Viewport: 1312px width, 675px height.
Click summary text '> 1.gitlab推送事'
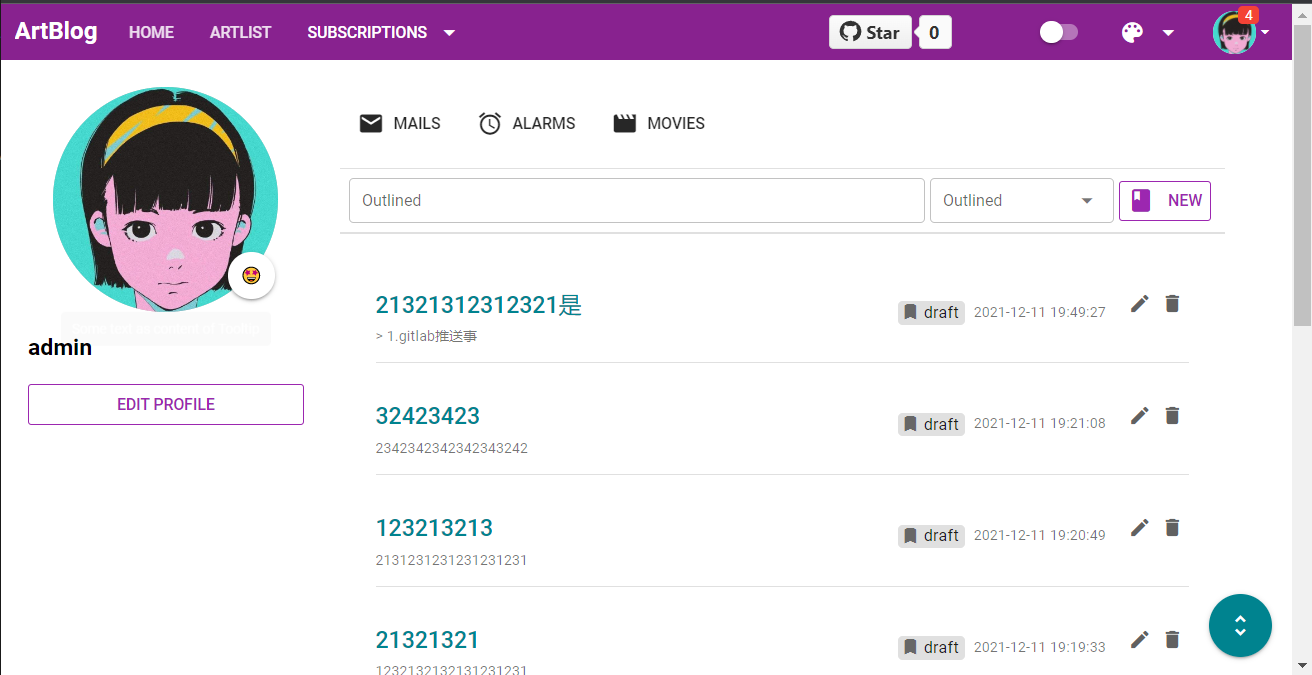427,337
